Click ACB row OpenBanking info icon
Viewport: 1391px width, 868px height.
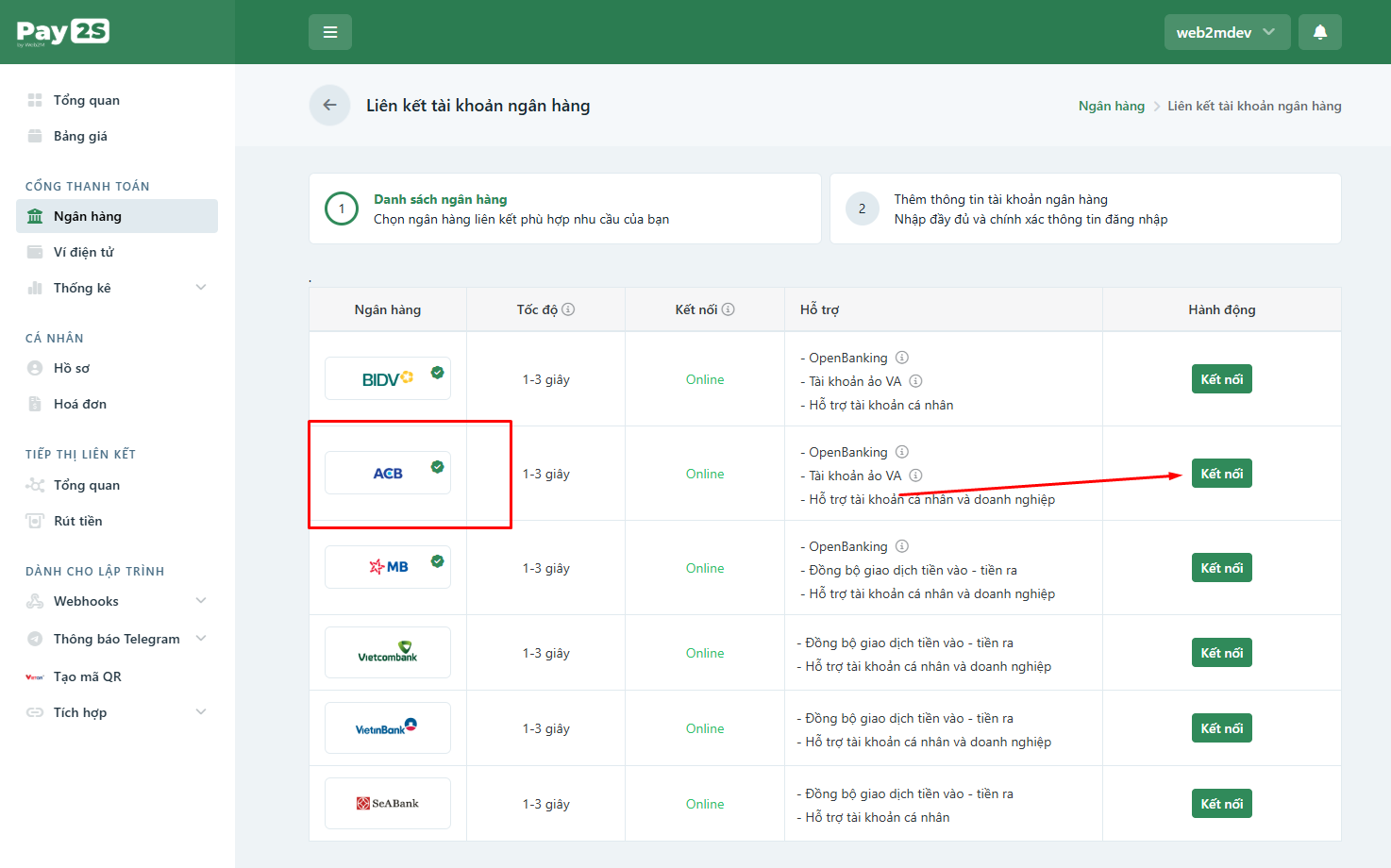coord(902,452)
